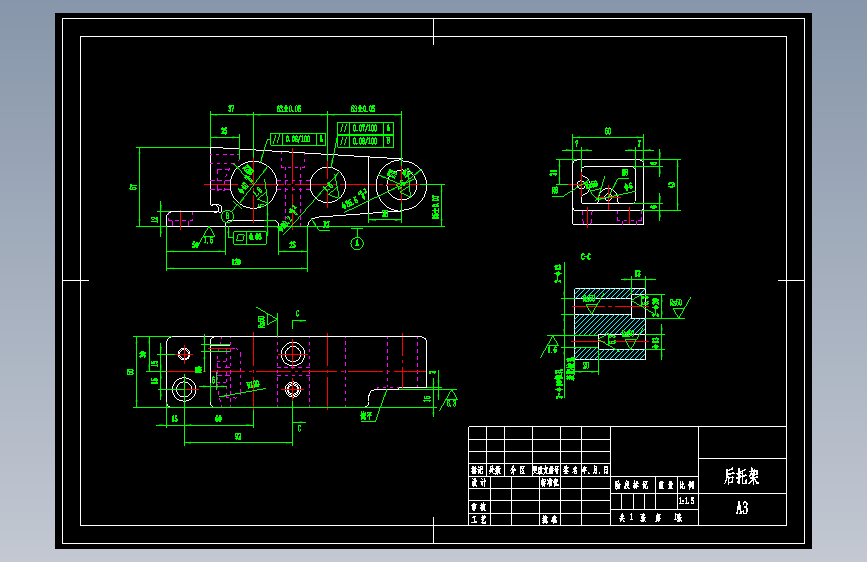Click the 0.07/100 parallelism tolerance frame

(365, 128)
